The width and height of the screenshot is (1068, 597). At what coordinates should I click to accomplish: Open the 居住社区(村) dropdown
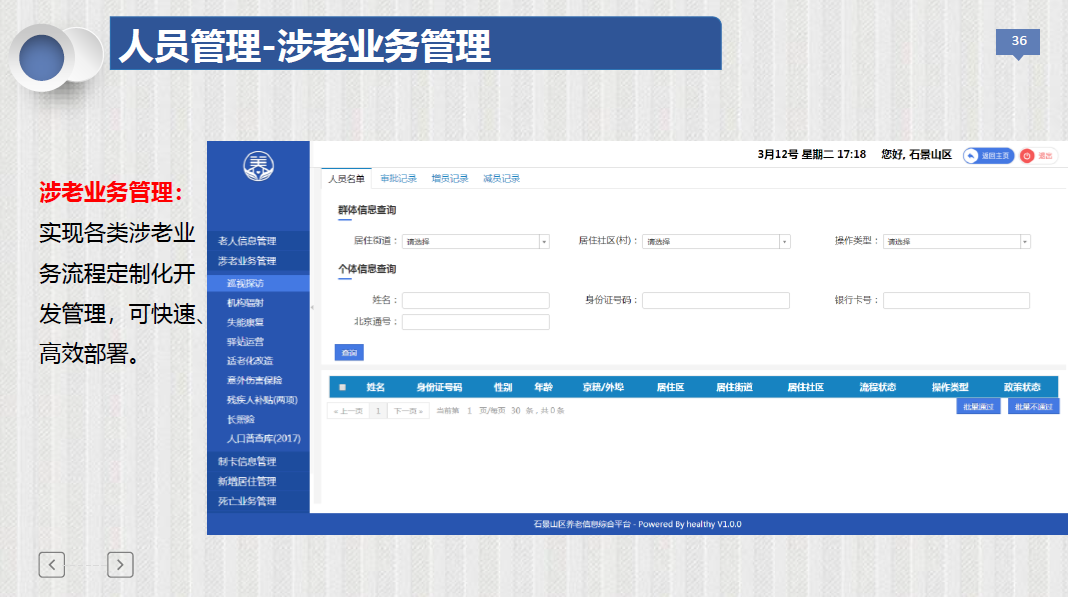[x=716, y=241]
